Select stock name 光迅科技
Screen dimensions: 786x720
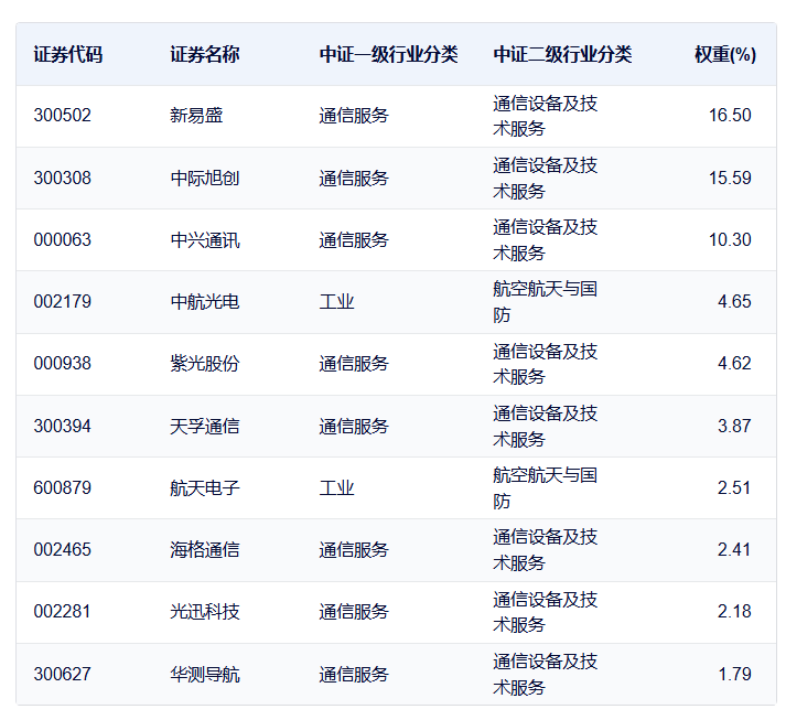tap(205, 612)
